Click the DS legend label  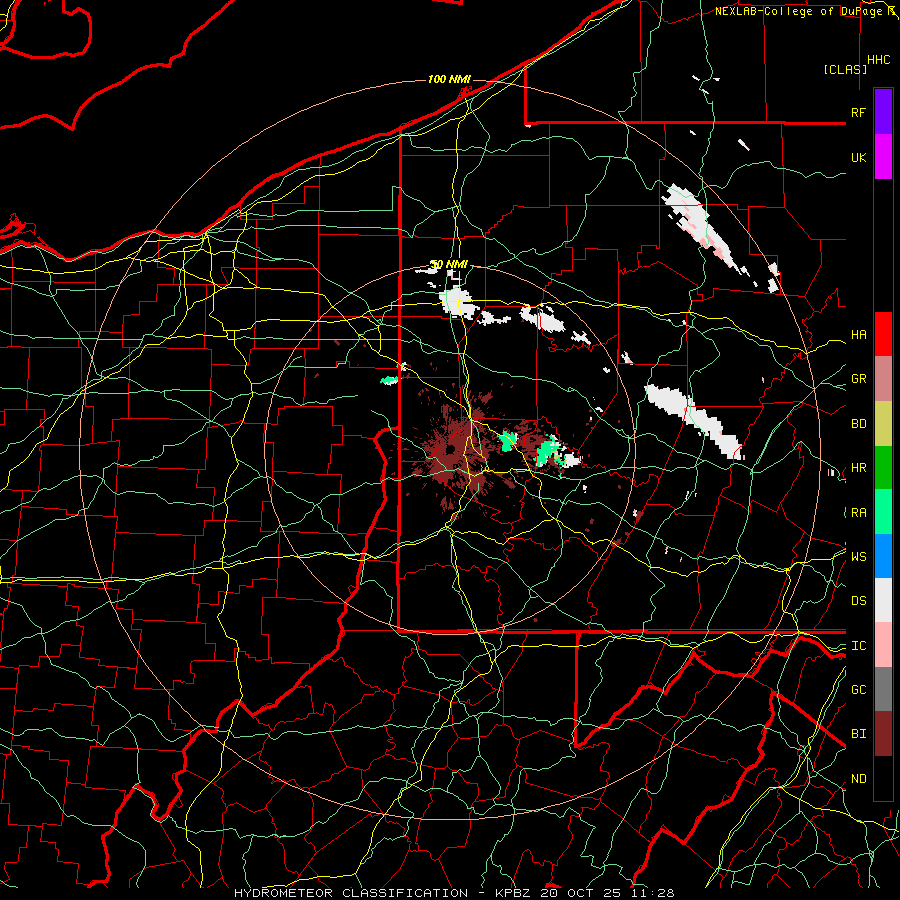[858, 601]
